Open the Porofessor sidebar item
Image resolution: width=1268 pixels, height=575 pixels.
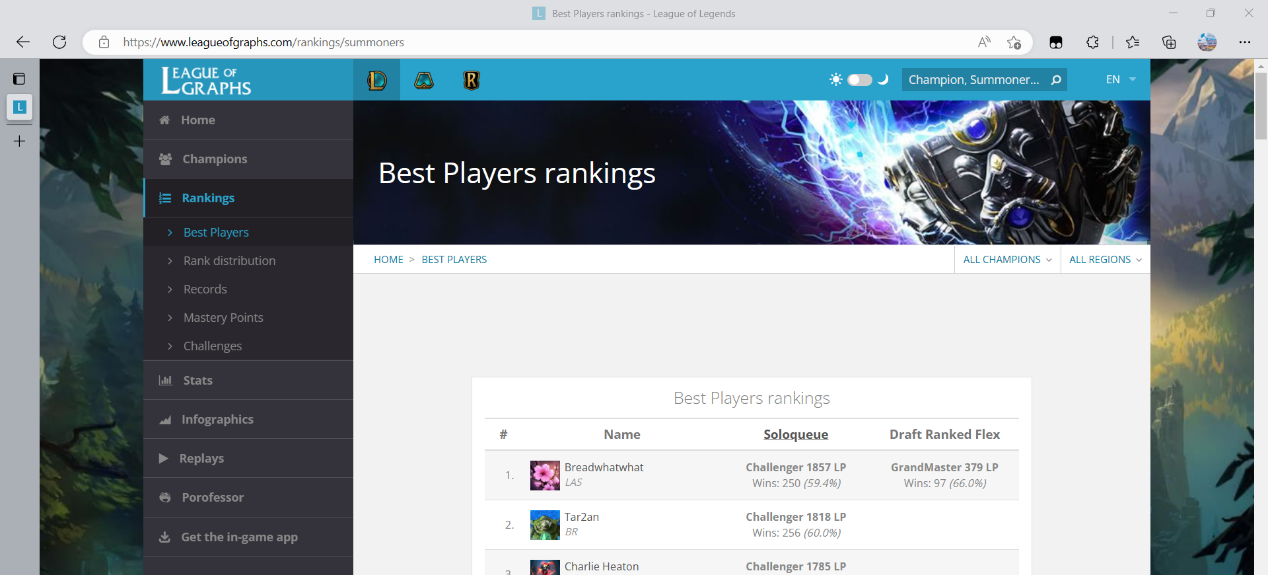pos(248,497)
